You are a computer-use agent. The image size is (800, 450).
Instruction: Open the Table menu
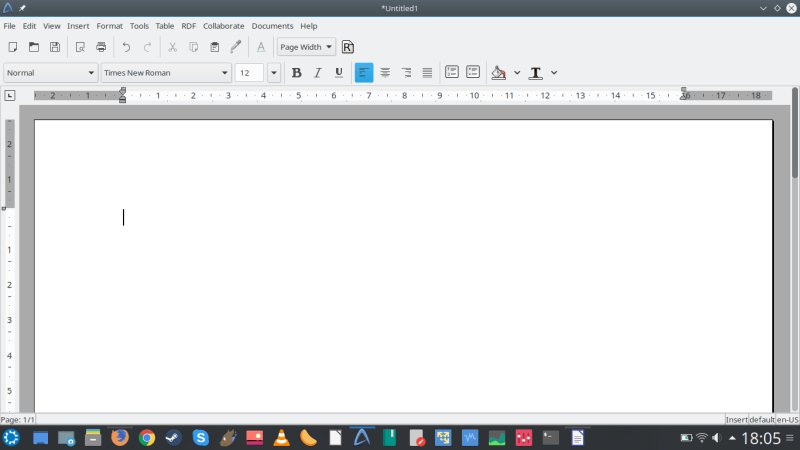pos(165,26)
